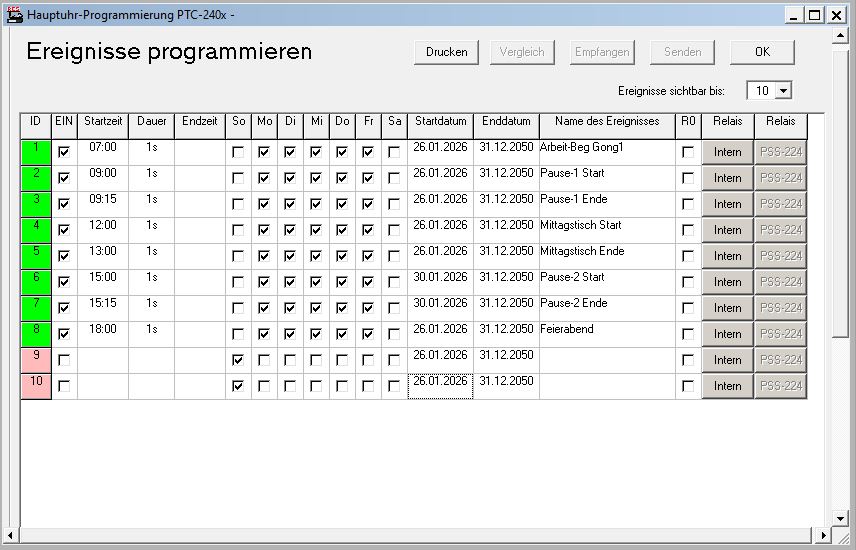This screenshot has width=856, height=550.
Task: Click the application icon in the title bar
Action: (14, 14)
